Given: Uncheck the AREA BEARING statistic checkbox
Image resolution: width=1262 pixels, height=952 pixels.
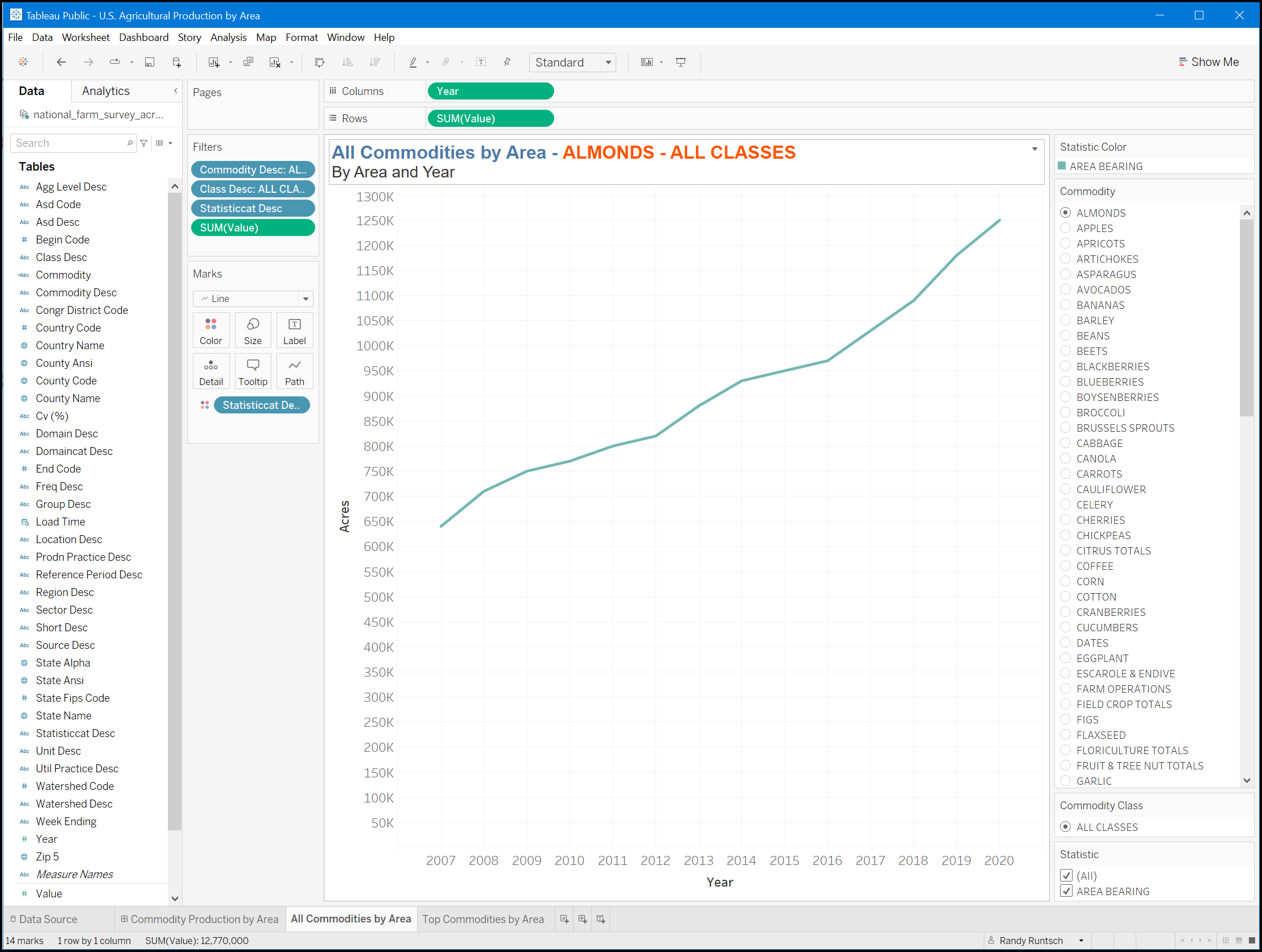Looking at the screenshot, I should (x=1066, y=891).
